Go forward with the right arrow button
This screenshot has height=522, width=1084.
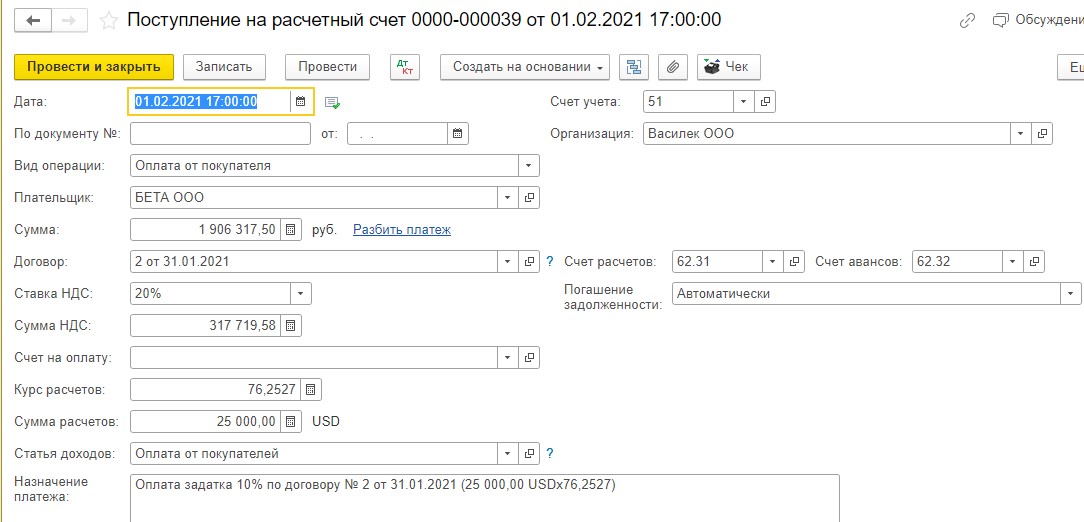click(69, 21)
